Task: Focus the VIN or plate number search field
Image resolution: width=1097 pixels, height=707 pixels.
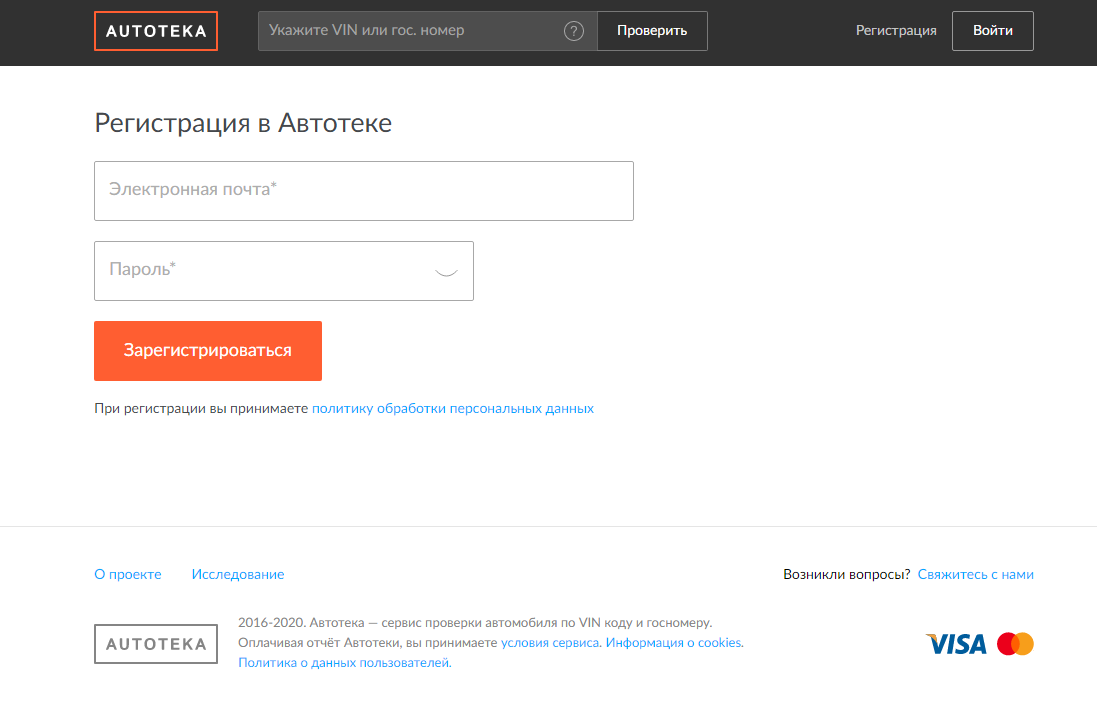Action: (x=427, y=31)
